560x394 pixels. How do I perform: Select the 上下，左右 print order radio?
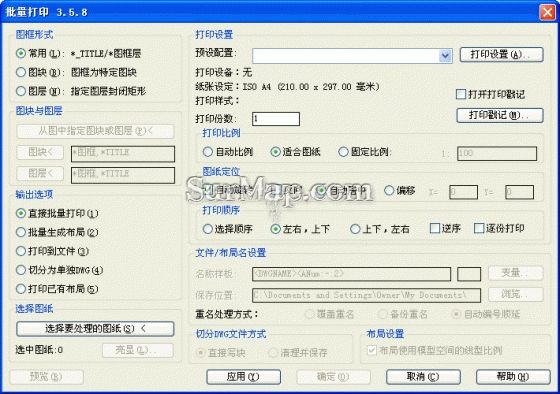pyautogui.click(x=355, y=229)
